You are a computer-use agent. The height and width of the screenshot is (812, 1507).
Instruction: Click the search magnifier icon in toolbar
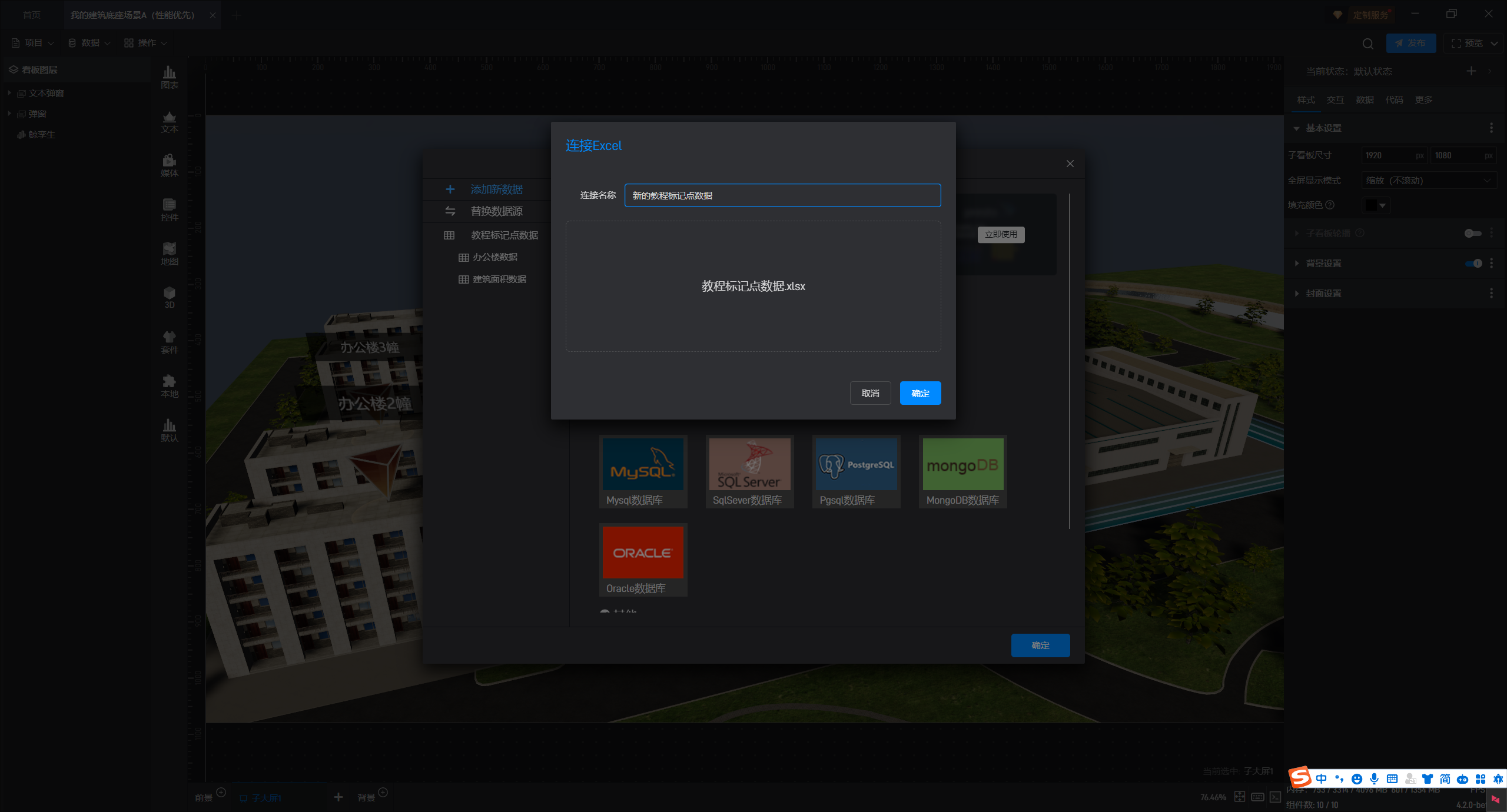1367,44
